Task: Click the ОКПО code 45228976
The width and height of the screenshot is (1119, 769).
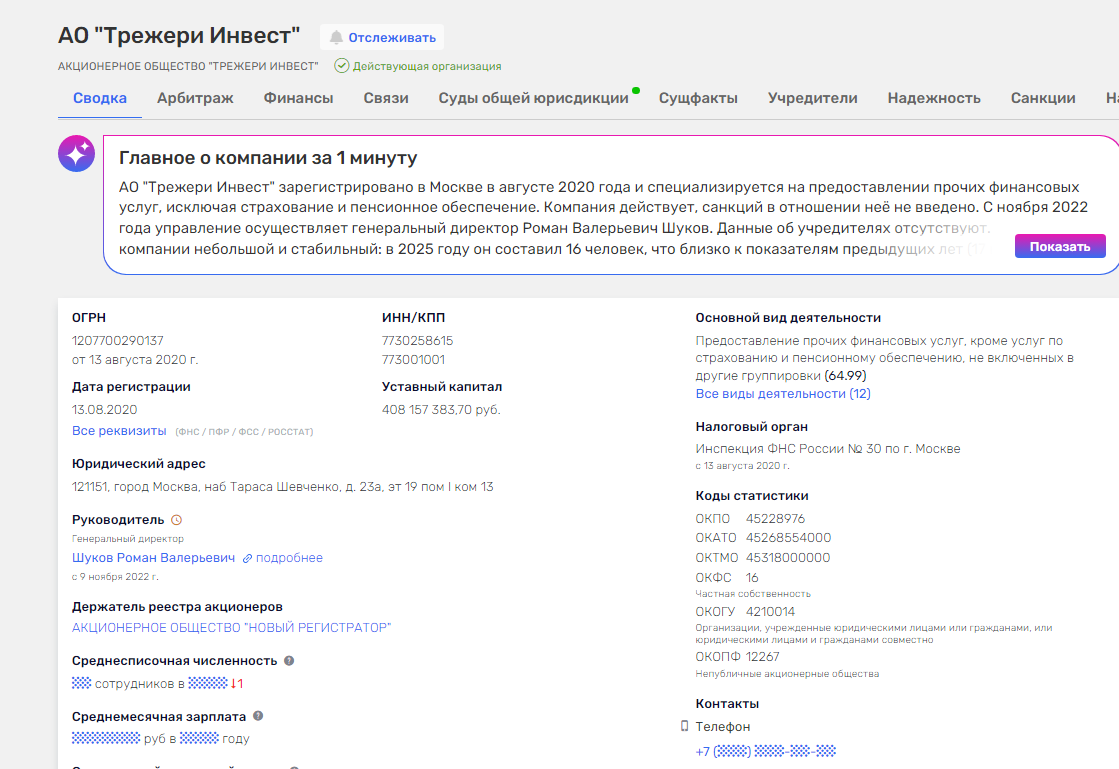Action: pos(775,519)
